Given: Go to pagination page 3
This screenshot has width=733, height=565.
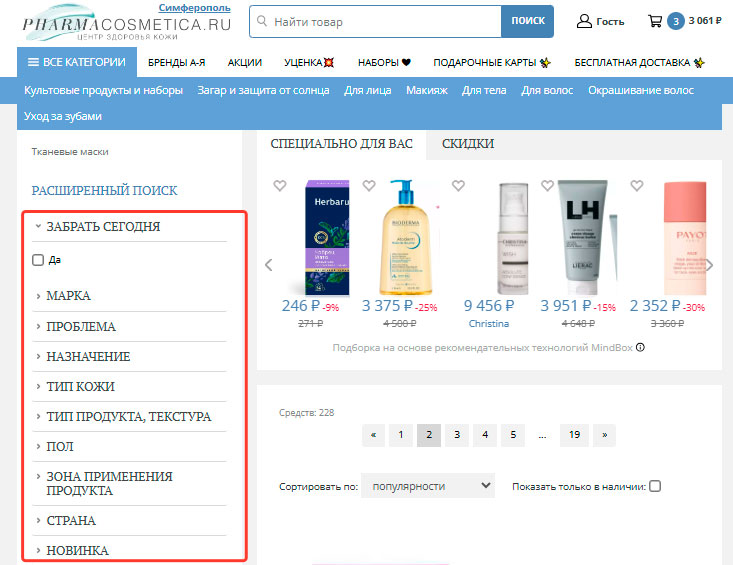Looking at the screenshot, I should (x=457, y=435).
